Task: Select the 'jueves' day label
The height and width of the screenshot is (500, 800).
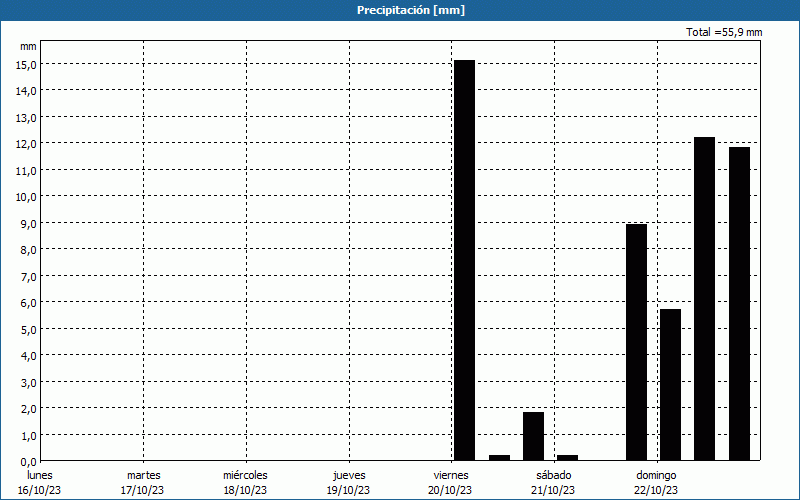Action: pyautogui.click(x=349, y=476)
